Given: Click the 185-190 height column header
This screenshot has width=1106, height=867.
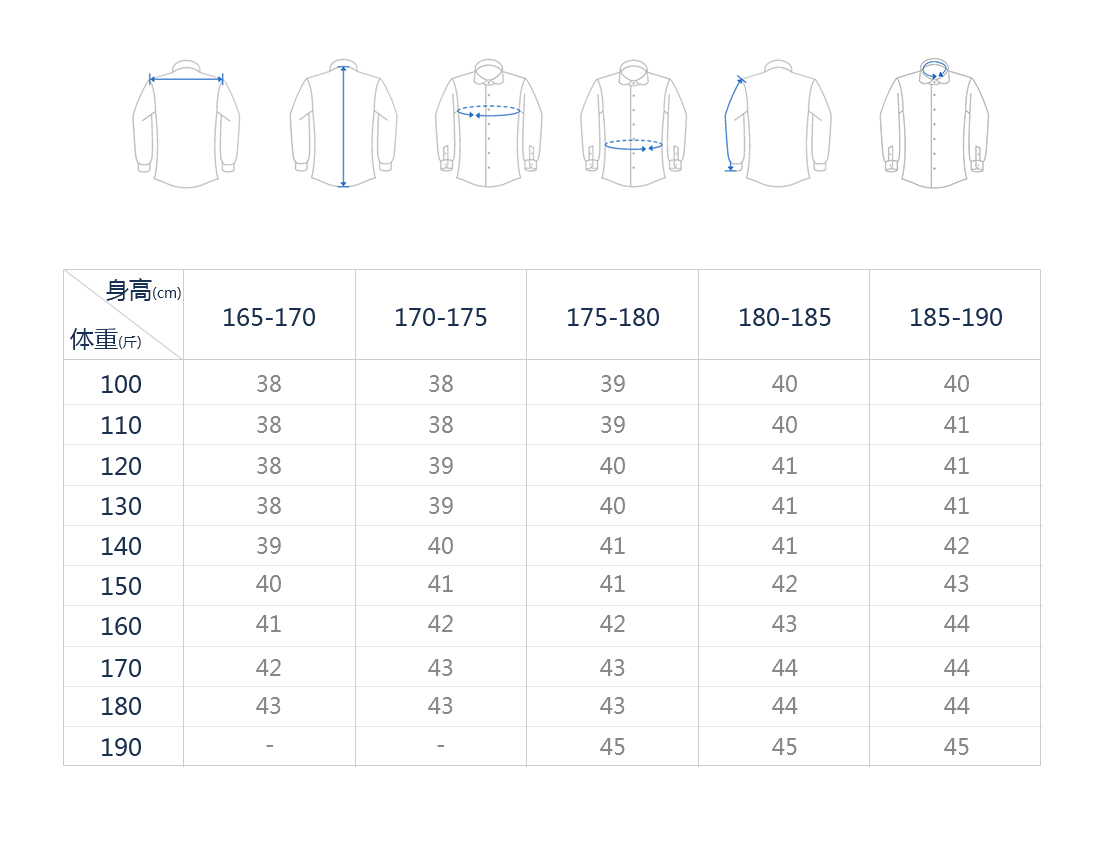Looking at the screenshot, I should (956, 317).
